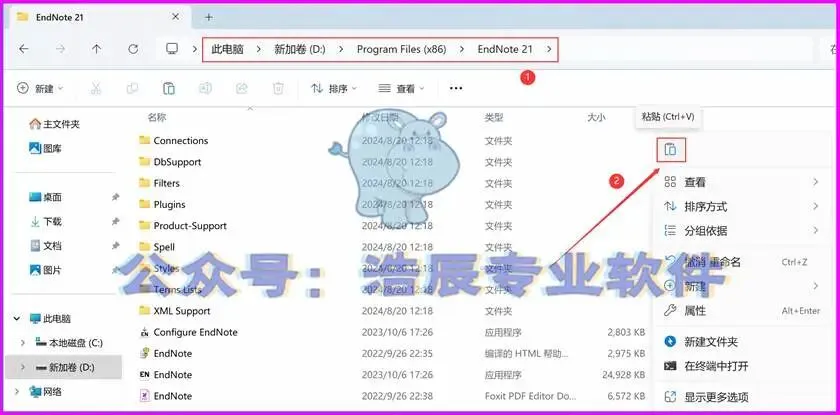Refresh the current folder view
840x415 pixels.
(133, 49)
